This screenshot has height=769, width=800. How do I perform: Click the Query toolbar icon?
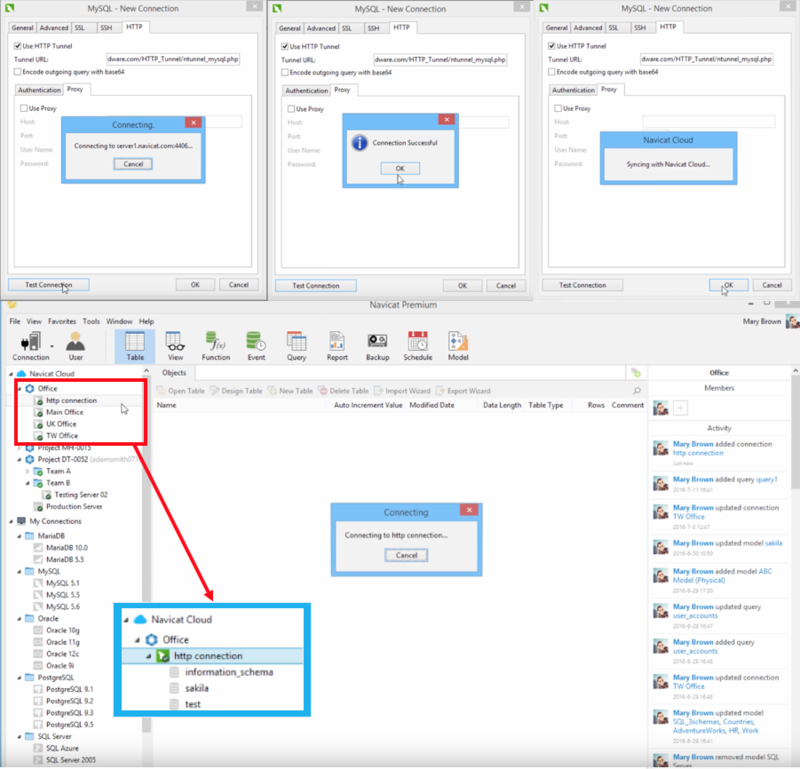tap(296, 346)
